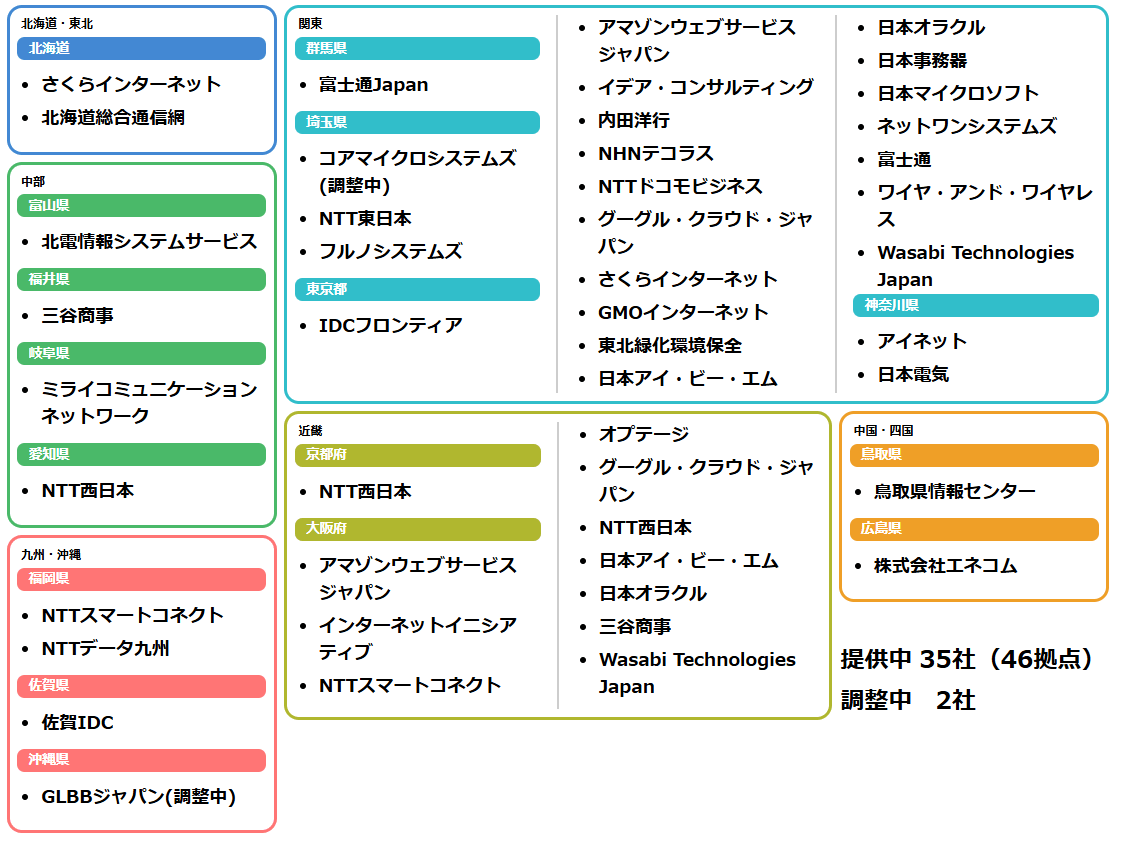
Task: Click the 佐賀県 header bar
Action: [x=142, y=686]
